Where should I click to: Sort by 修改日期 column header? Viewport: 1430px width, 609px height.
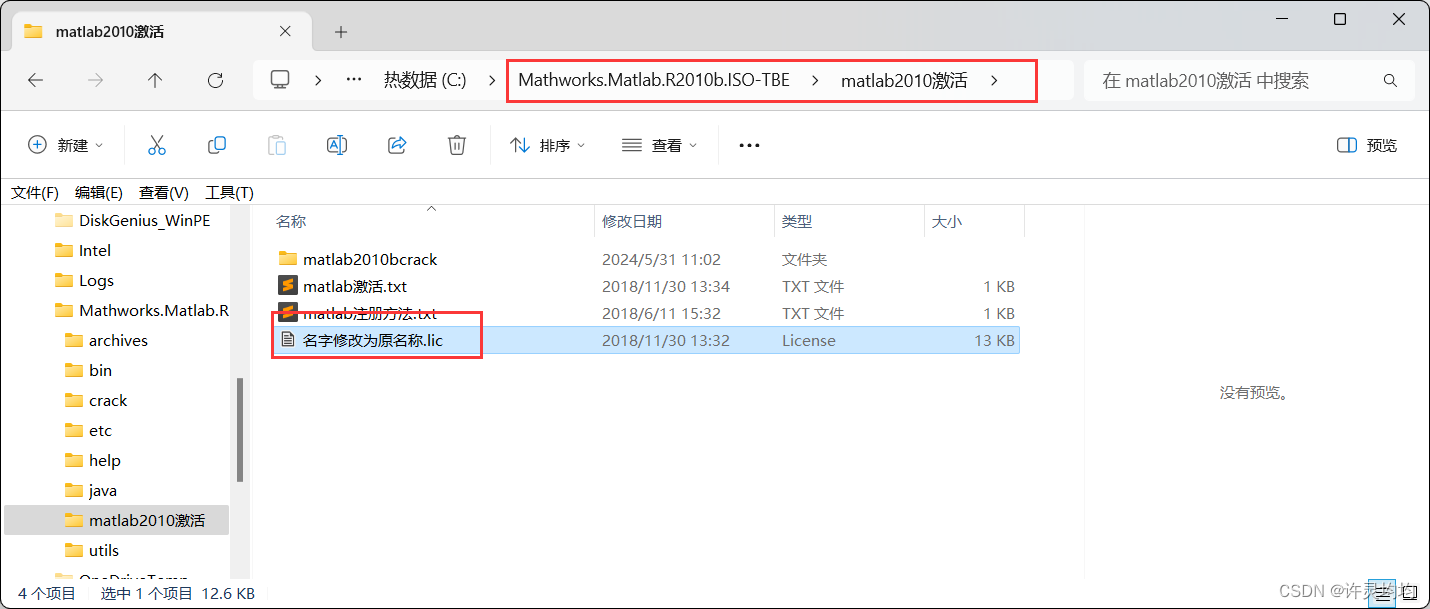[632, 221]
